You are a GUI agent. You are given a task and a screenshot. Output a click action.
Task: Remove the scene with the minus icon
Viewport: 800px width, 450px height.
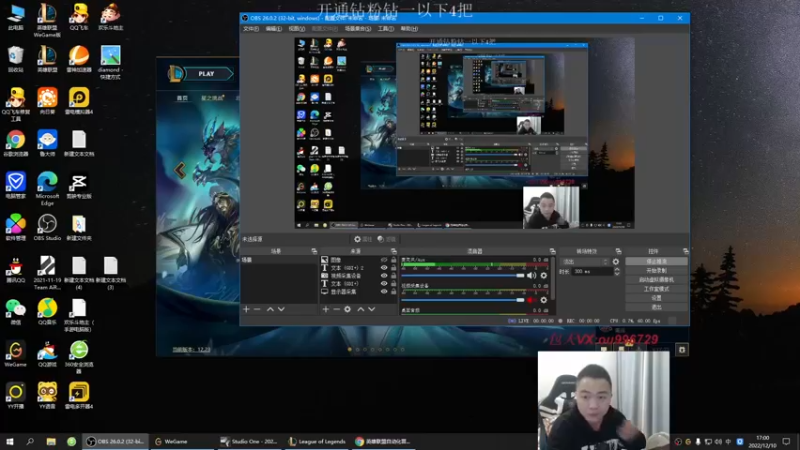click(x=257, y=309)
